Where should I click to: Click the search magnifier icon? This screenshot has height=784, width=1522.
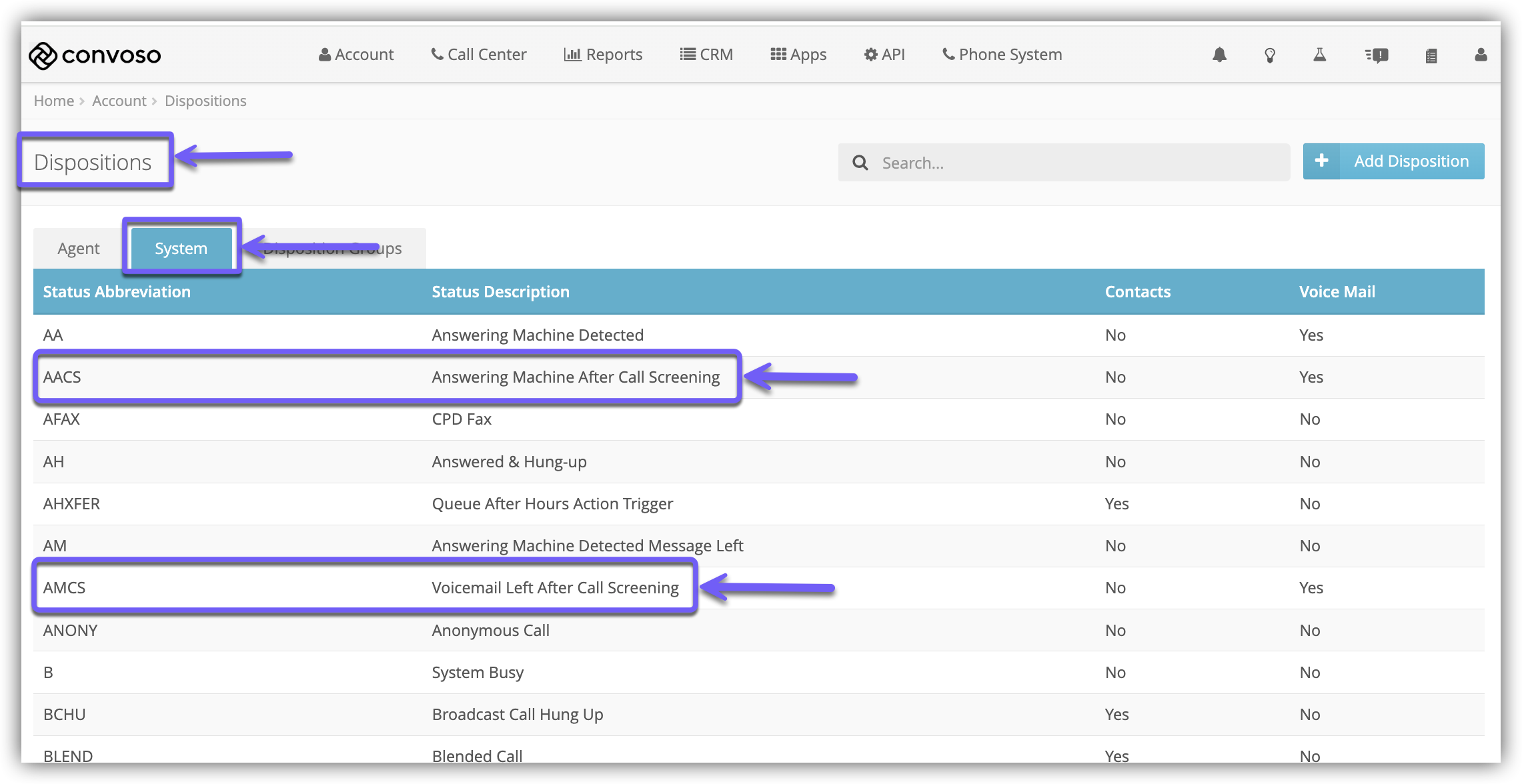860,163
